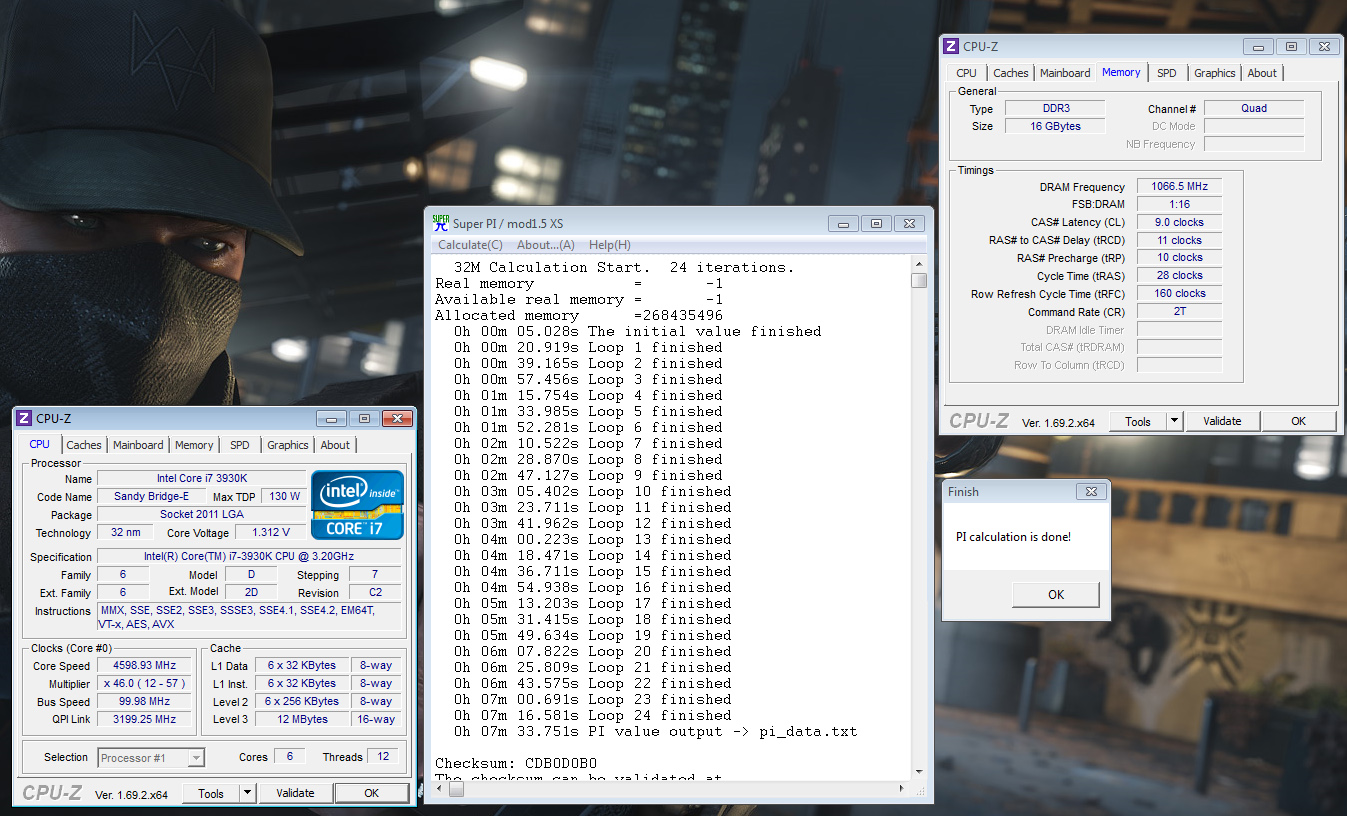This screenshot has width=1347, height=816.
Task: Click the Loop 24 finished line
Action: [x=592, y=716]
